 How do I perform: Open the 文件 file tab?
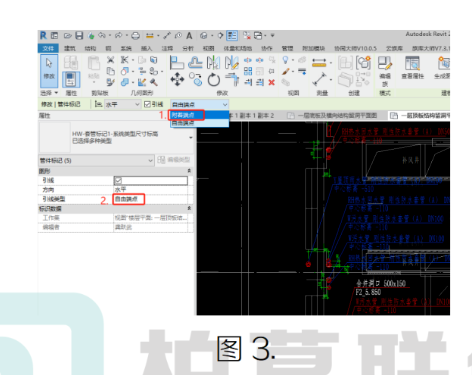(48, 48)
